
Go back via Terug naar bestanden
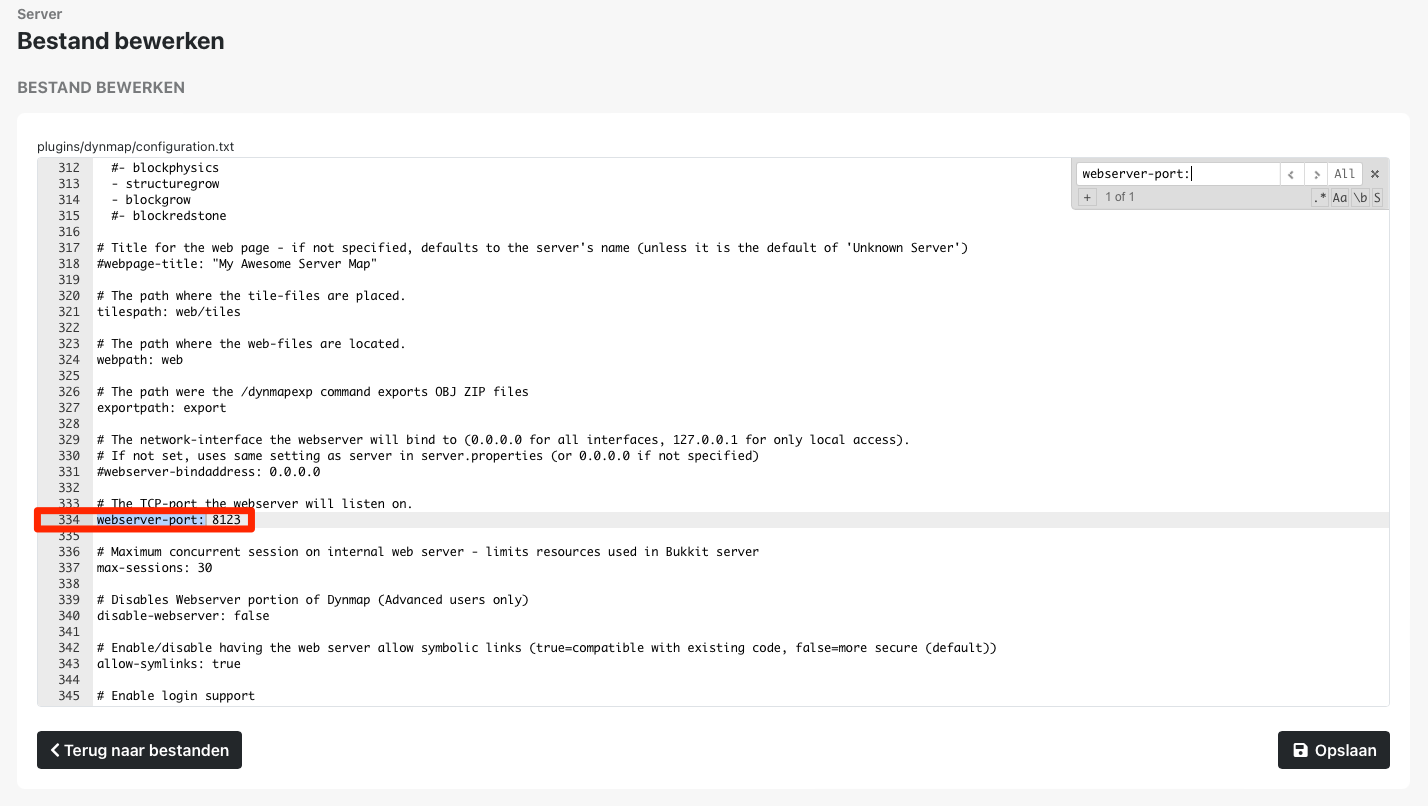pyautogui.click(x=139, y=750)
